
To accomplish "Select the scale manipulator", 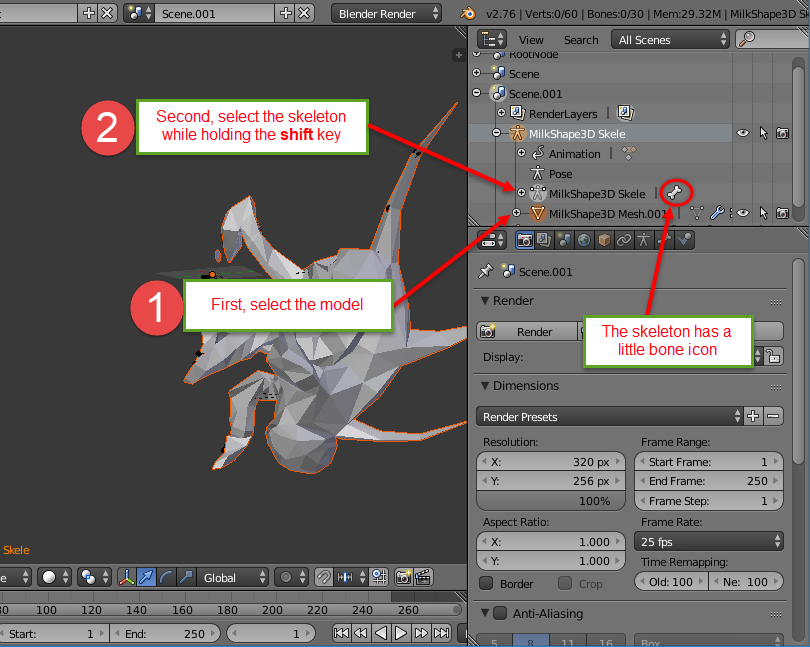I will coord(185,577).
